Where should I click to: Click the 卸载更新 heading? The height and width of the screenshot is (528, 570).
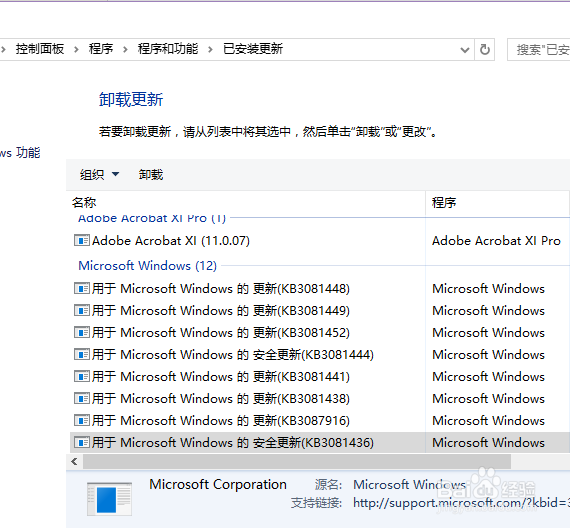(x=131, y=99)
